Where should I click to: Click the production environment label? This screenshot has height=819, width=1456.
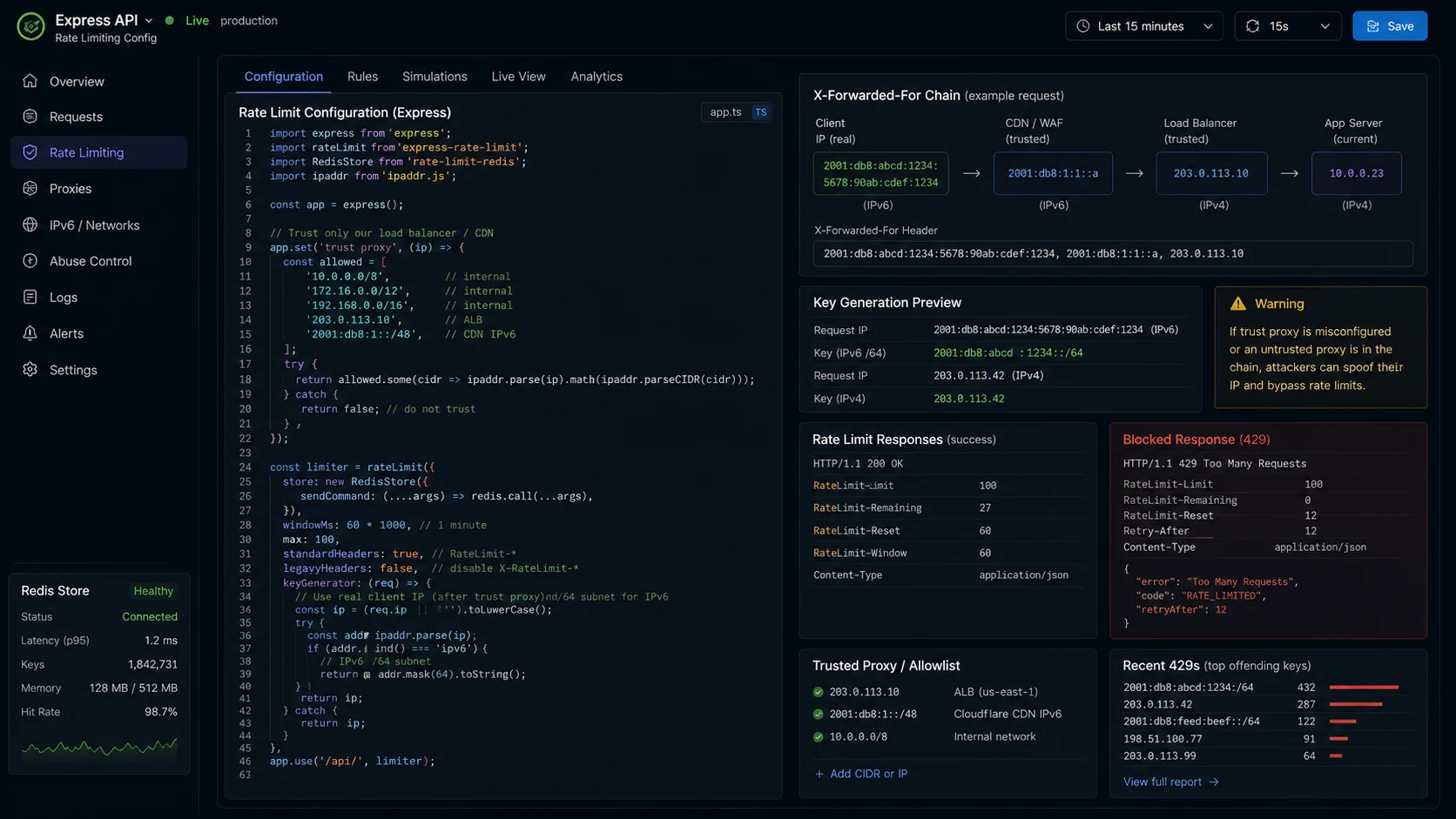point(249,20)
